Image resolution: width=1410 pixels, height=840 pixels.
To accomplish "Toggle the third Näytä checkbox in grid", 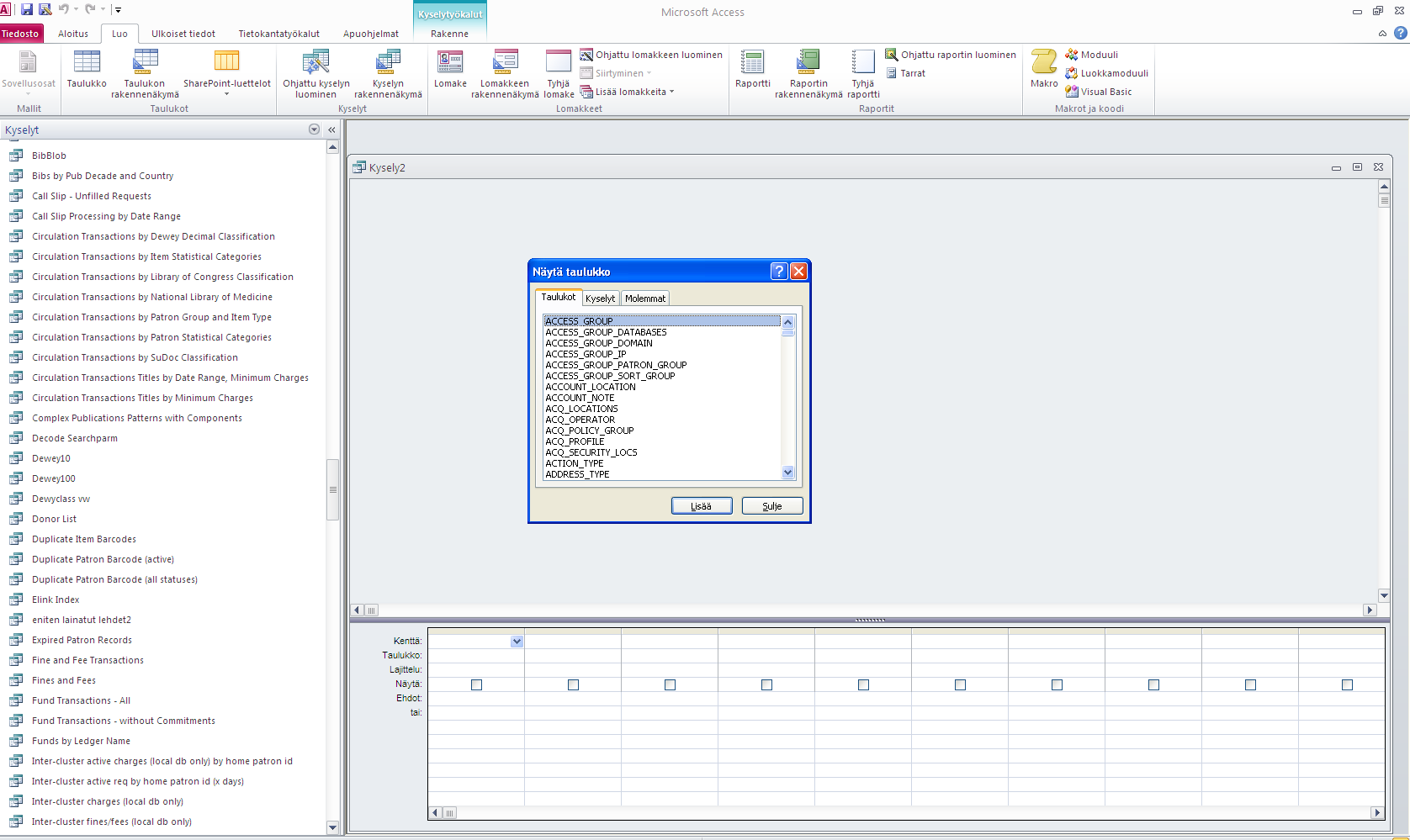I will [x=671, y=684].
